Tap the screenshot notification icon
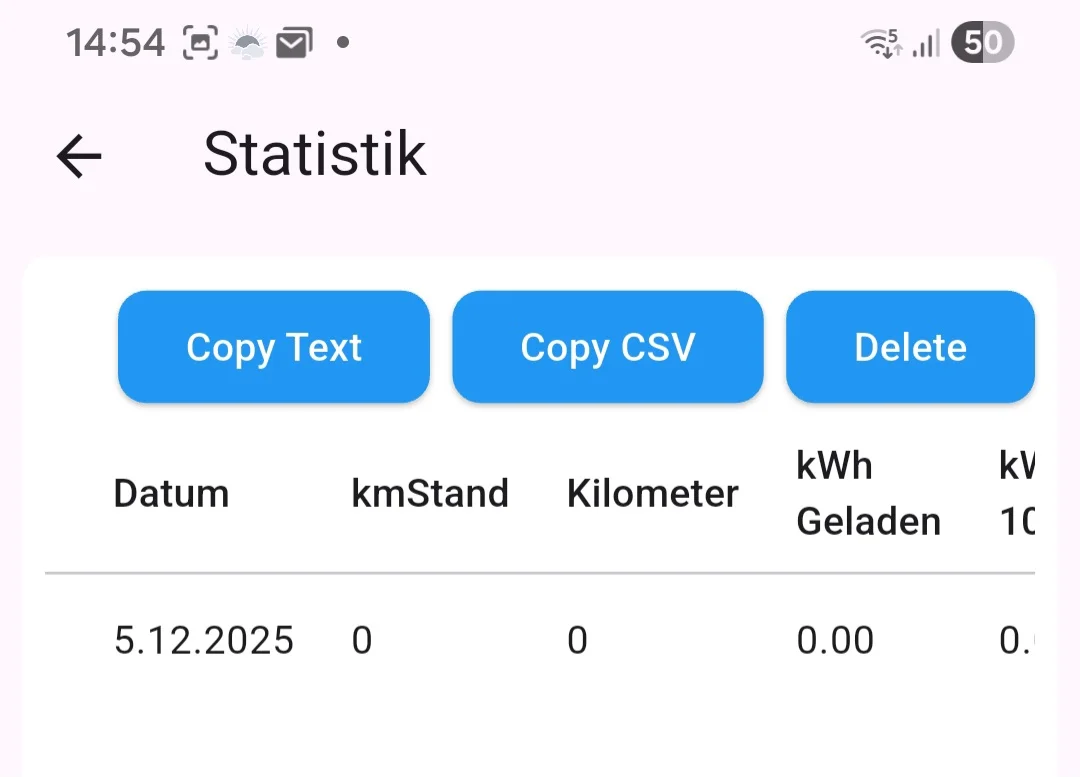Image resolution: width=1080 pixels, height=777 pixels. pos(200,43)
